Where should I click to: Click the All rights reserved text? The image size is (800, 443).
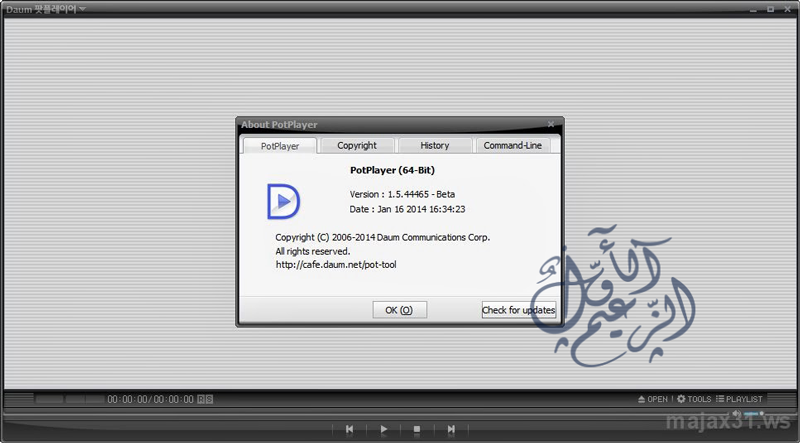pyautogui.click(x=313, y=251)
